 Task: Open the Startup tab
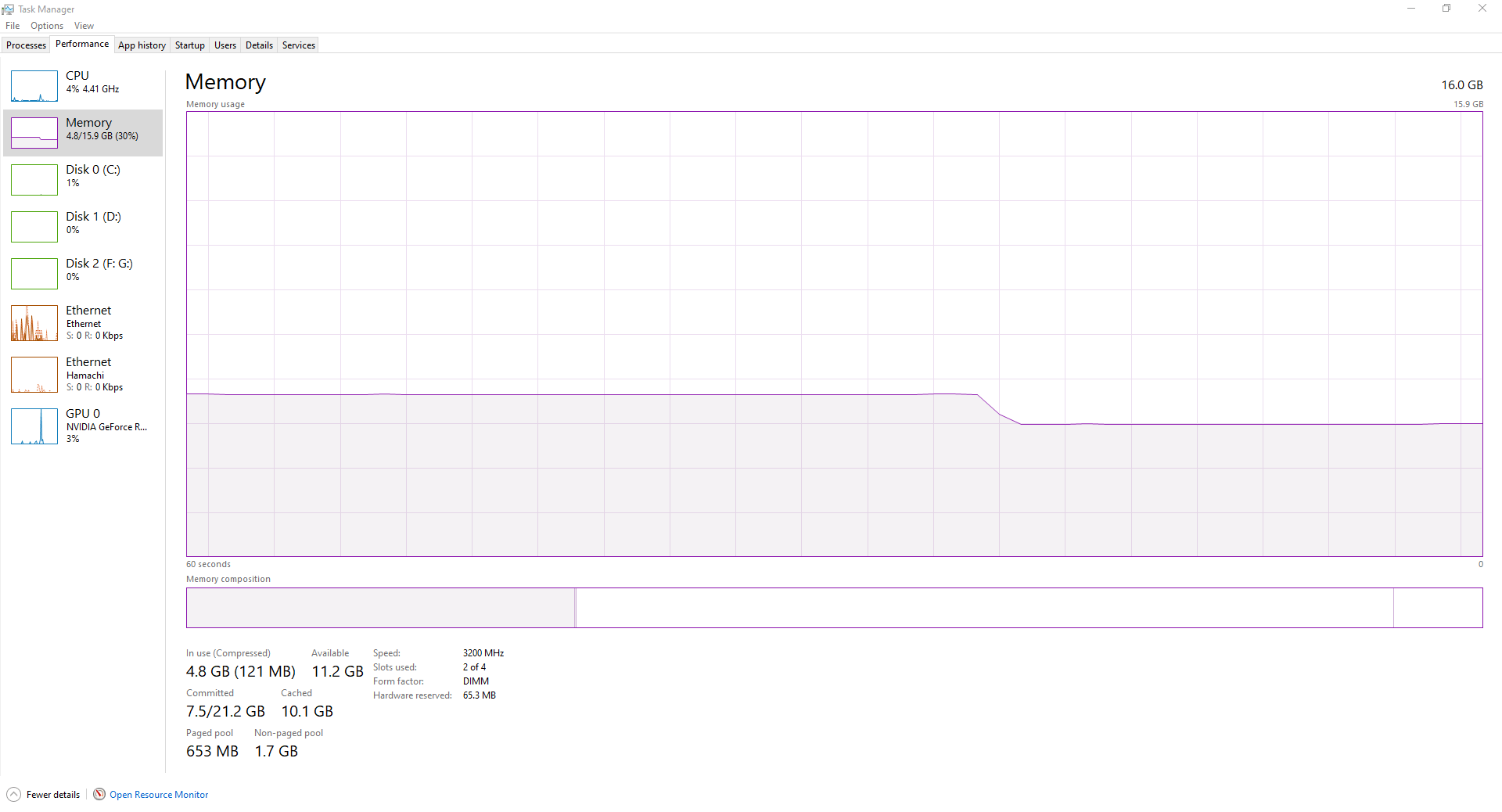[189, 45]
